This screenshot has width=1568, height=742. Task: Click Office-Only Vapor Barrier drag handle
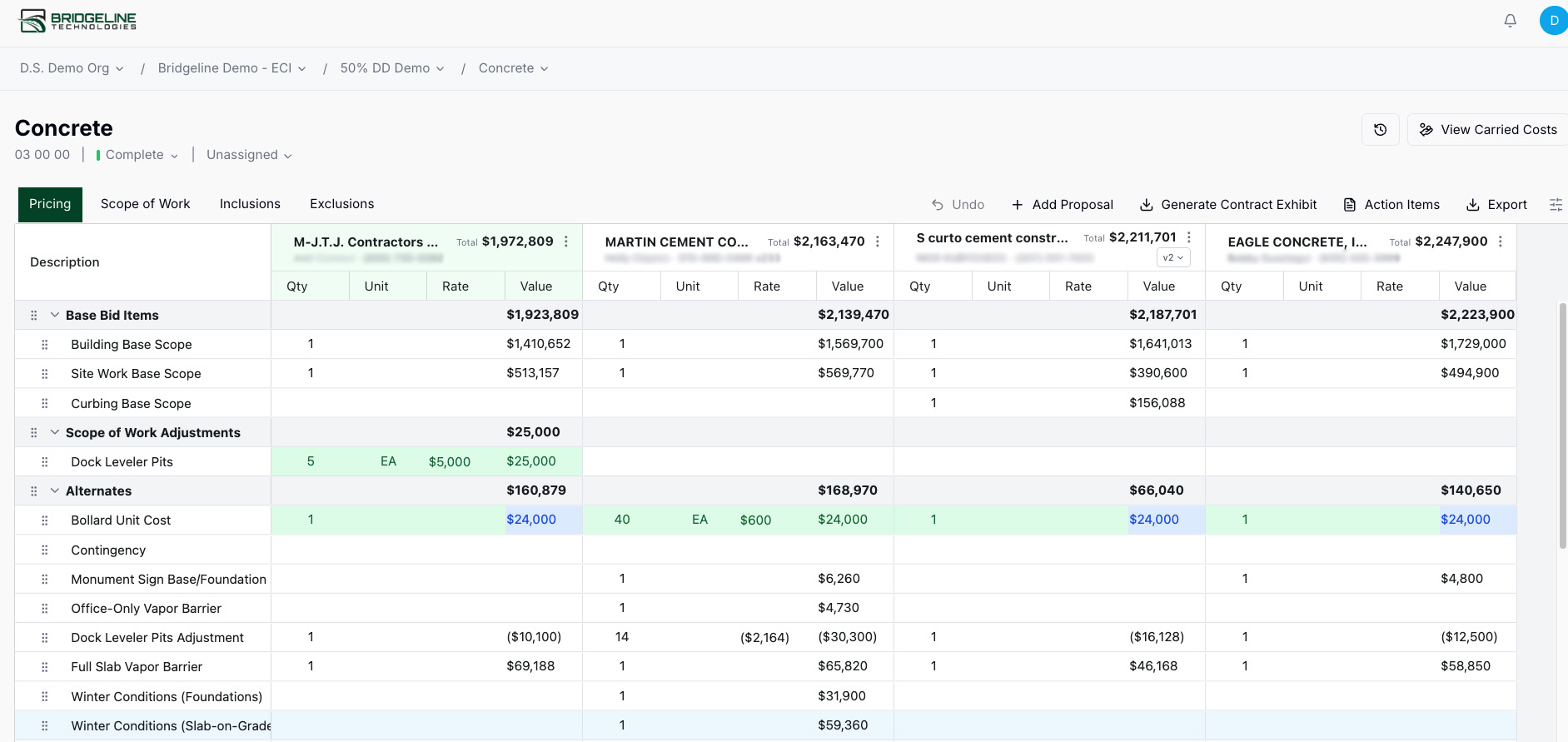tap(45, 609)
